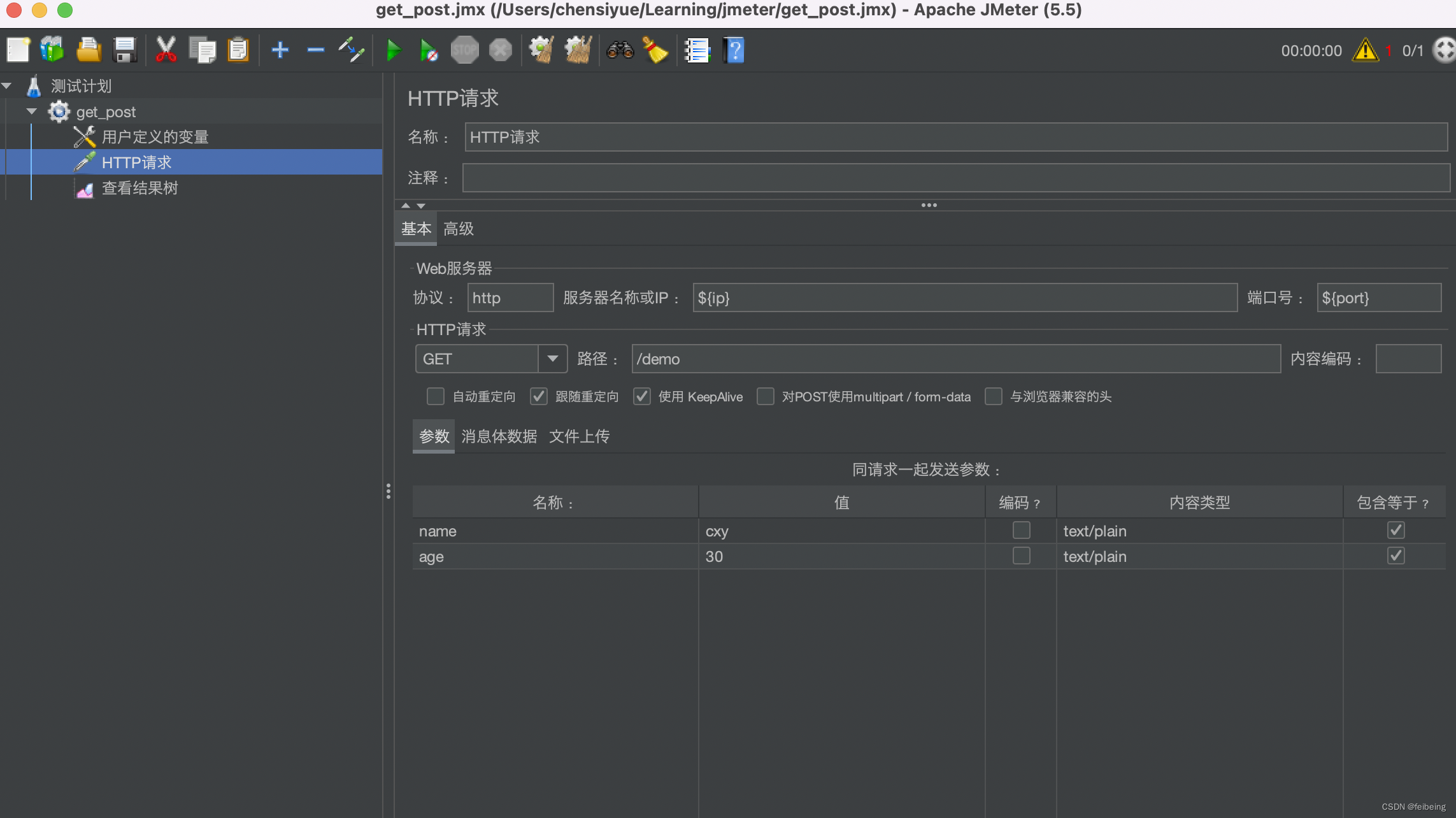Click the Reset Search yellow broom icon
The image size is (1456, 818).
click(655, 50)
